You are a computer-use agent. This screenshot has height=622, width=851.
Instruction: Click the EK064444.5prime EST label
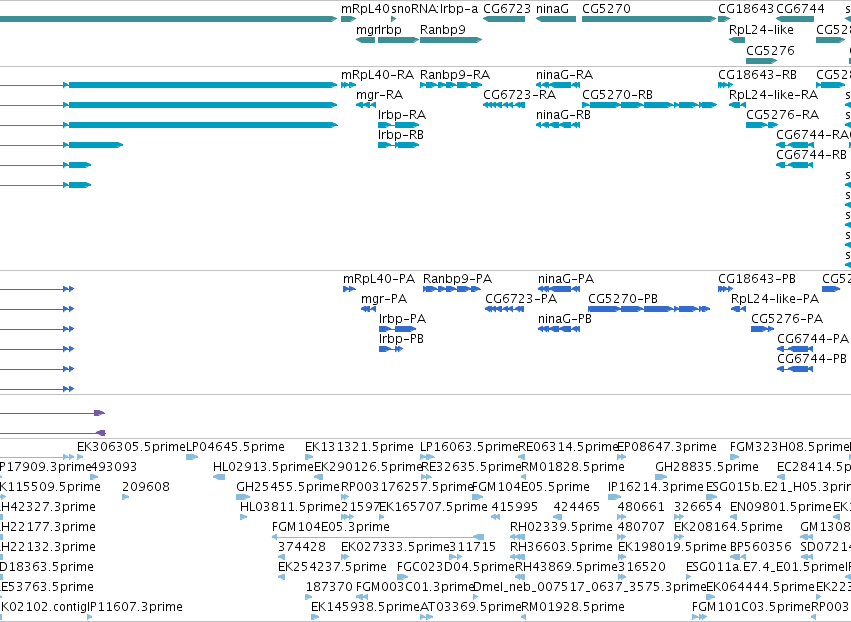point(760,587)
